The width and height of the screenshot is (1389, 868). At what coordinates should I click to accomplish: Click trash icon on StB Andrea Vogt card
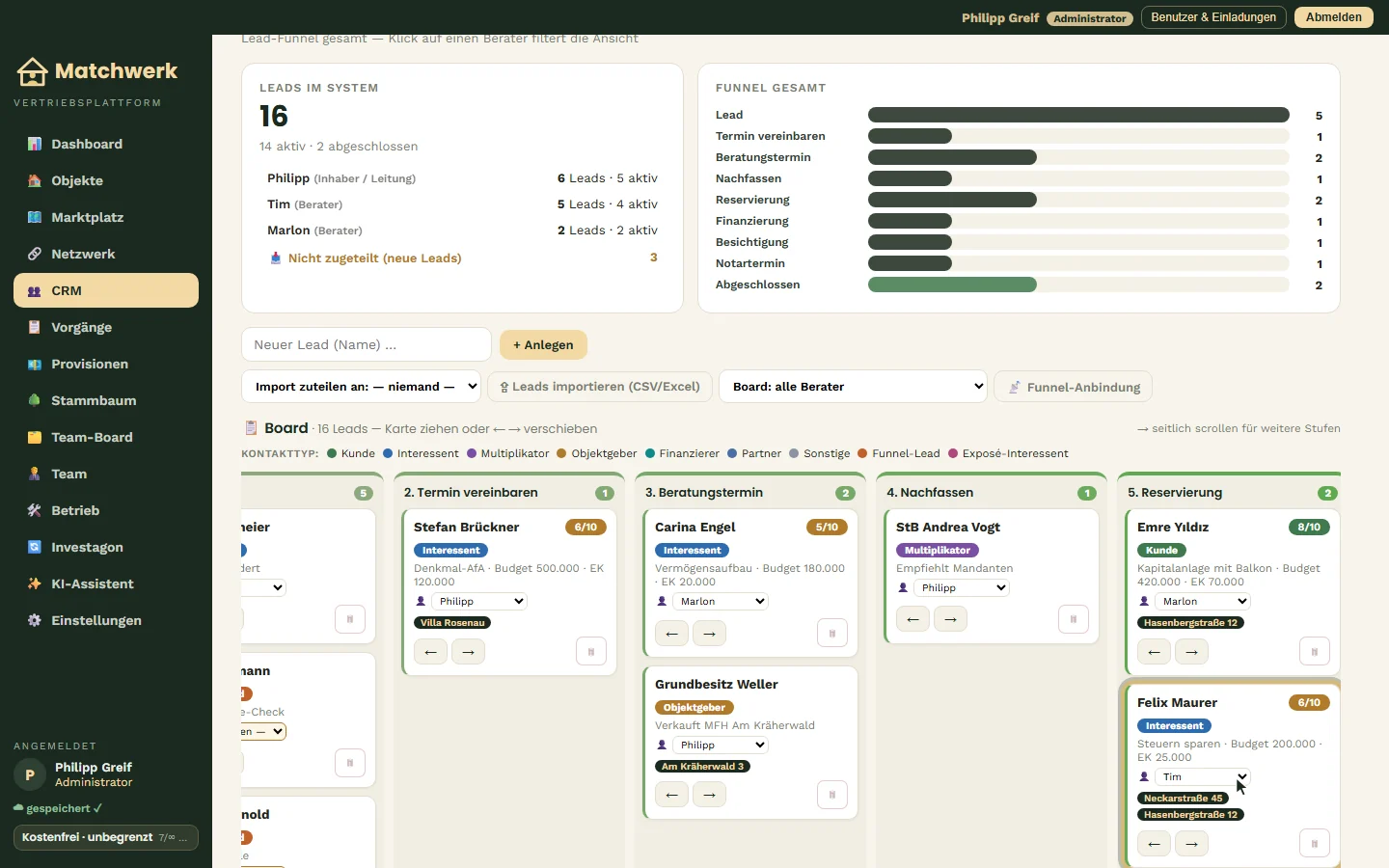1074,619
